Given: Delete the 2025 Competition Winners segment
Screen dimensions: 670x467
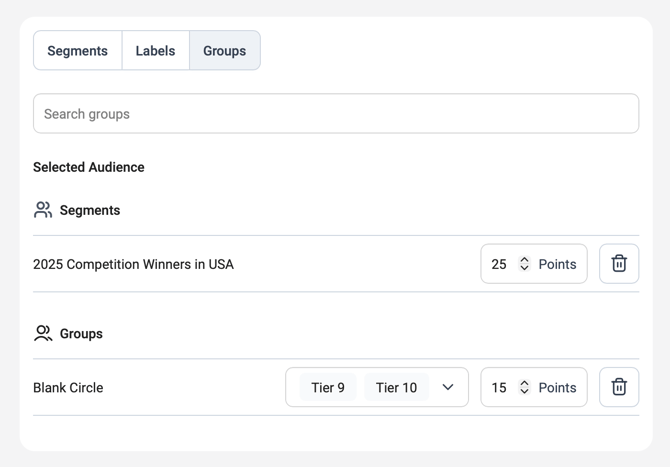Looking at the screenshot, I should [618, 264].
